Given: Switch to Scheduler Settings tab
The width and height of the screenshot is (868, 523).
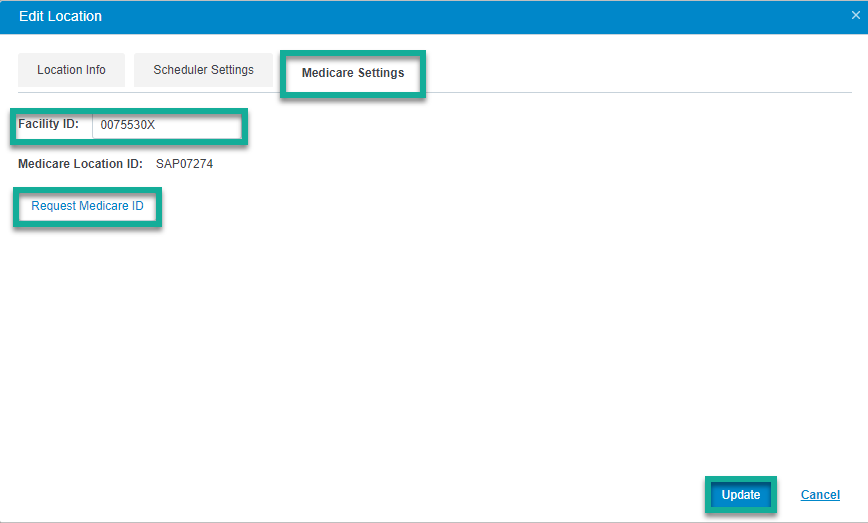Looking at the screenshot, I should pos(203,70).
